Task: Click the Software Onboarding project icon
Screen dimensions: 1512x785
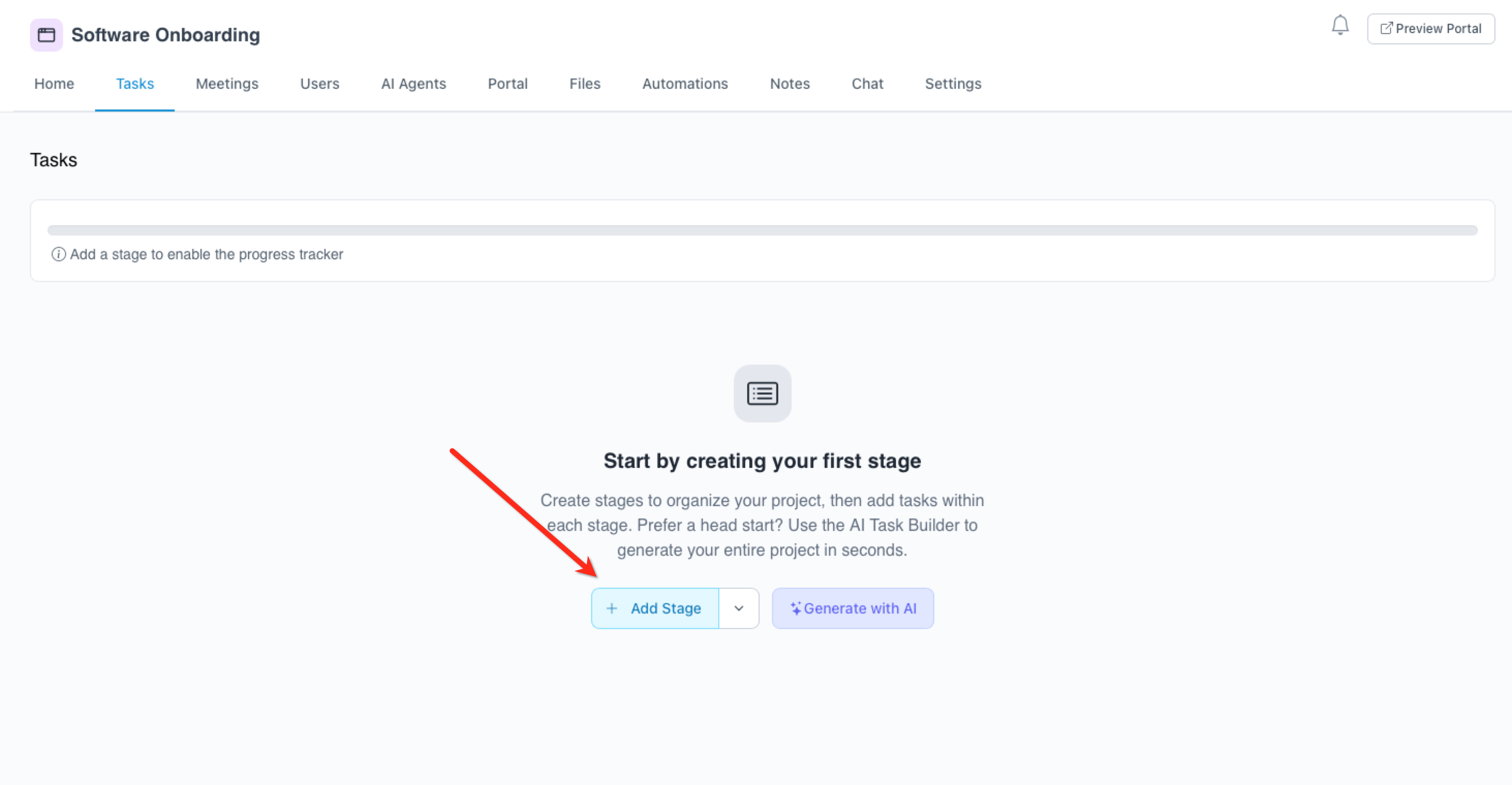Action: pos(47,35)
